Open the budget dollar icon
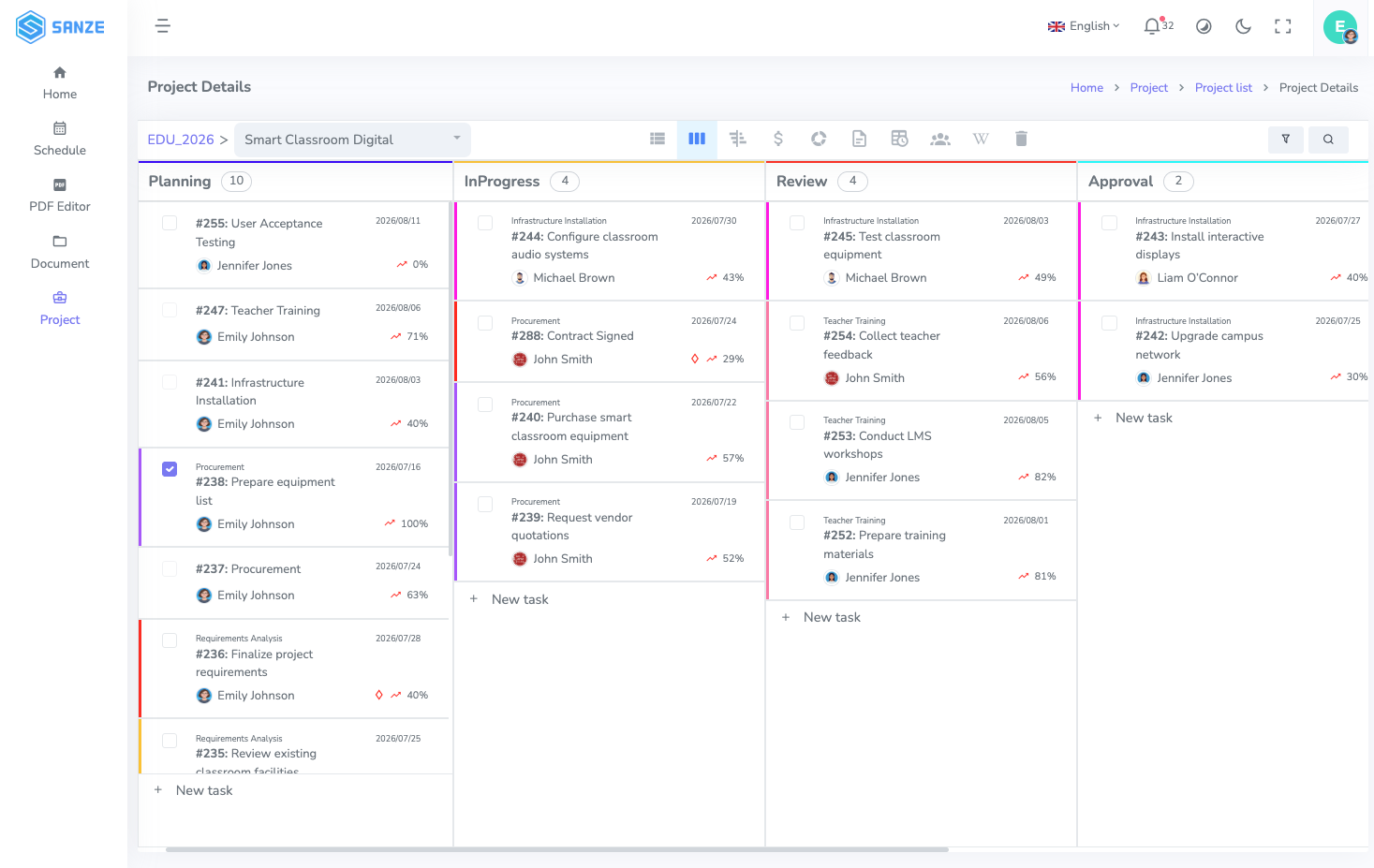The image size is (1374, 868). [778, 139]
